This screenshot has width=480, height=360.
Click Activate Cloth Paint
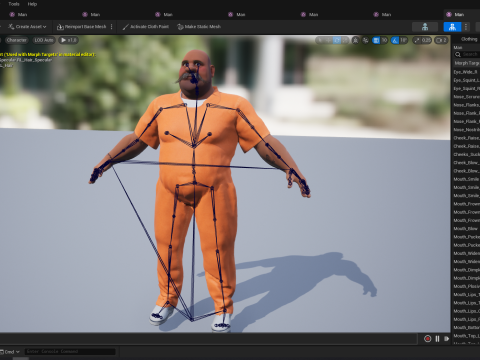click(x=146, y=27)
